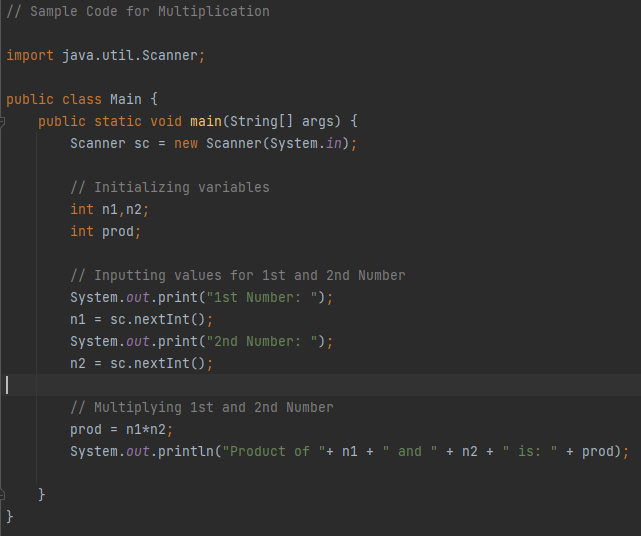Click the class closing brace
Viewport: 641px width, 536px height.
10,517
